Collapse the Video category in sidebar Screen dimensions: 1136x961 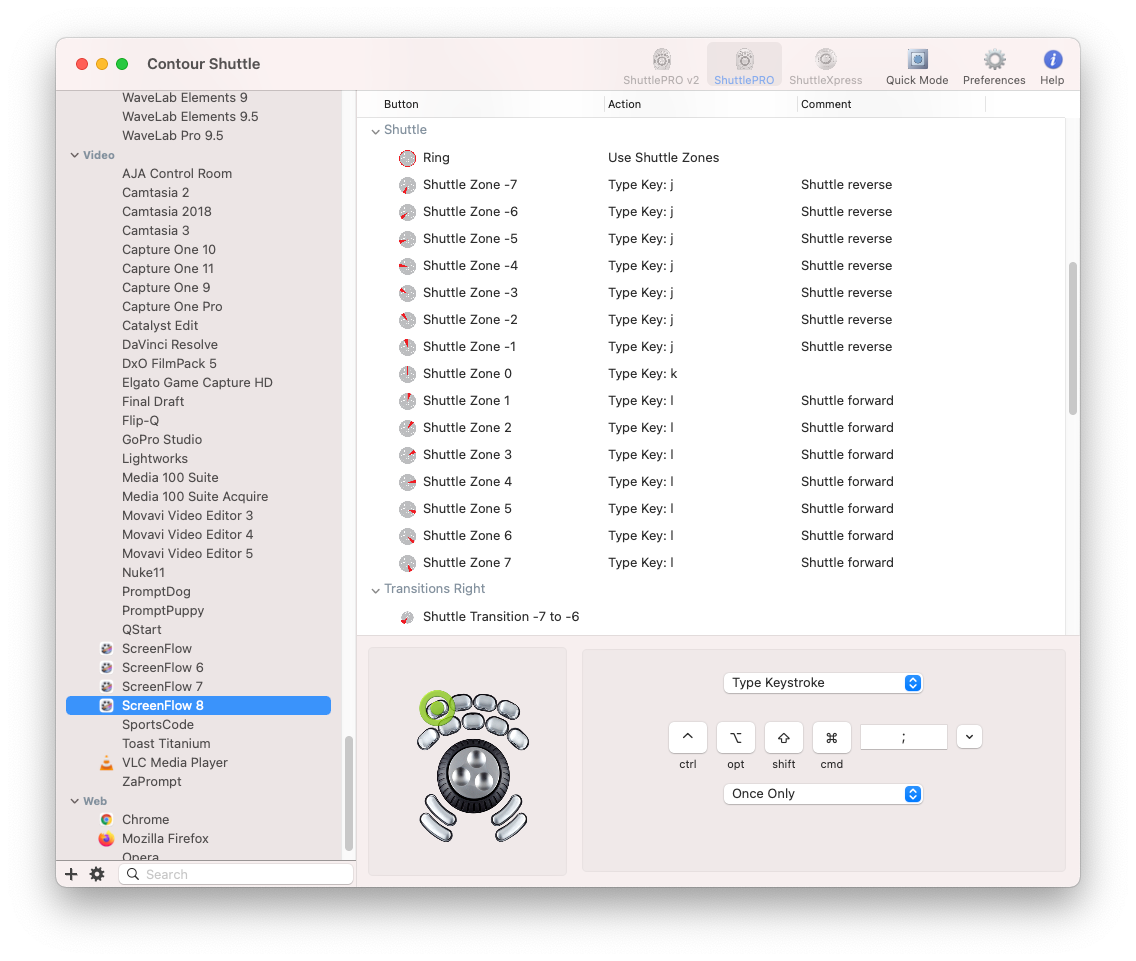[75, 155]
